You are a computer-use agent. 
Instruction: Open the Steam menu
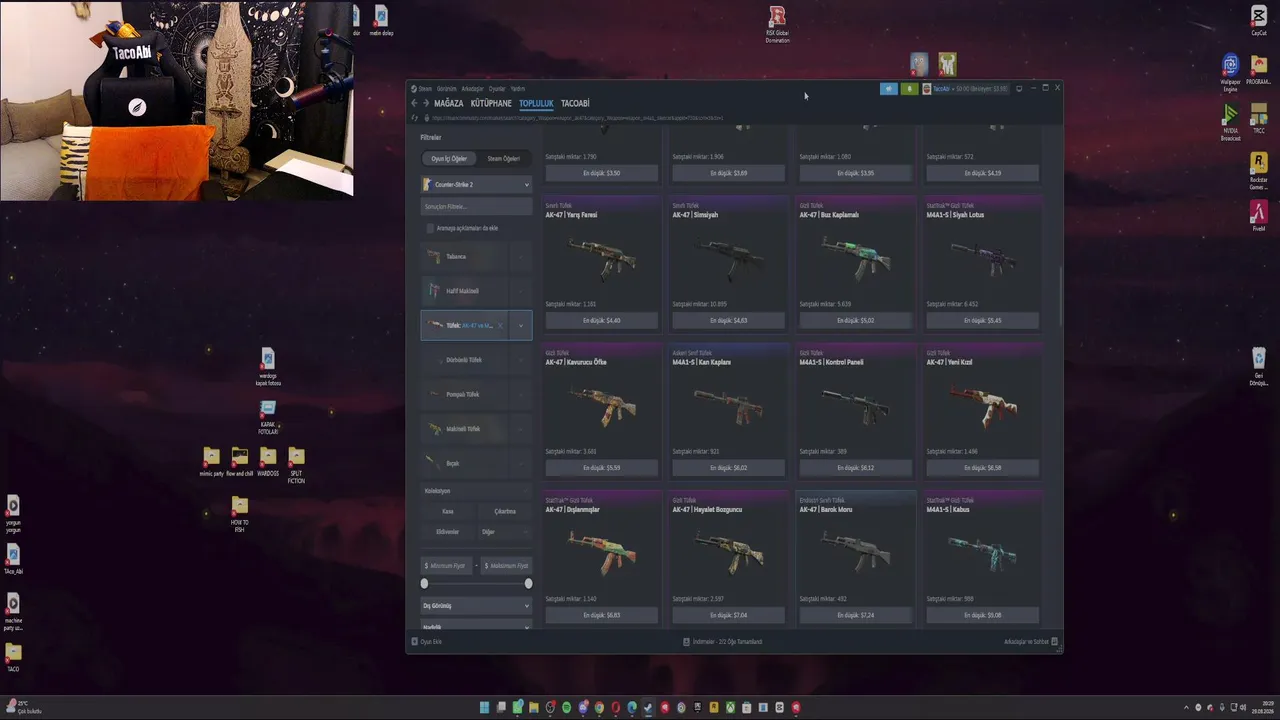[425, 89]
